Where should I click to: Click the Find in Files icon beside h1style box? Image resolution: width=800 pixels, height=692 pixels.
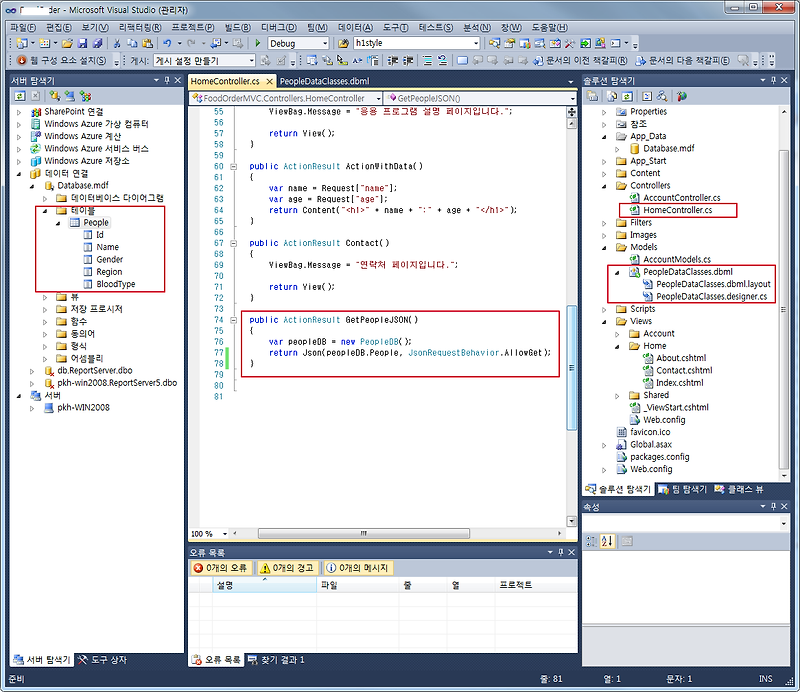tap(344, 43)
